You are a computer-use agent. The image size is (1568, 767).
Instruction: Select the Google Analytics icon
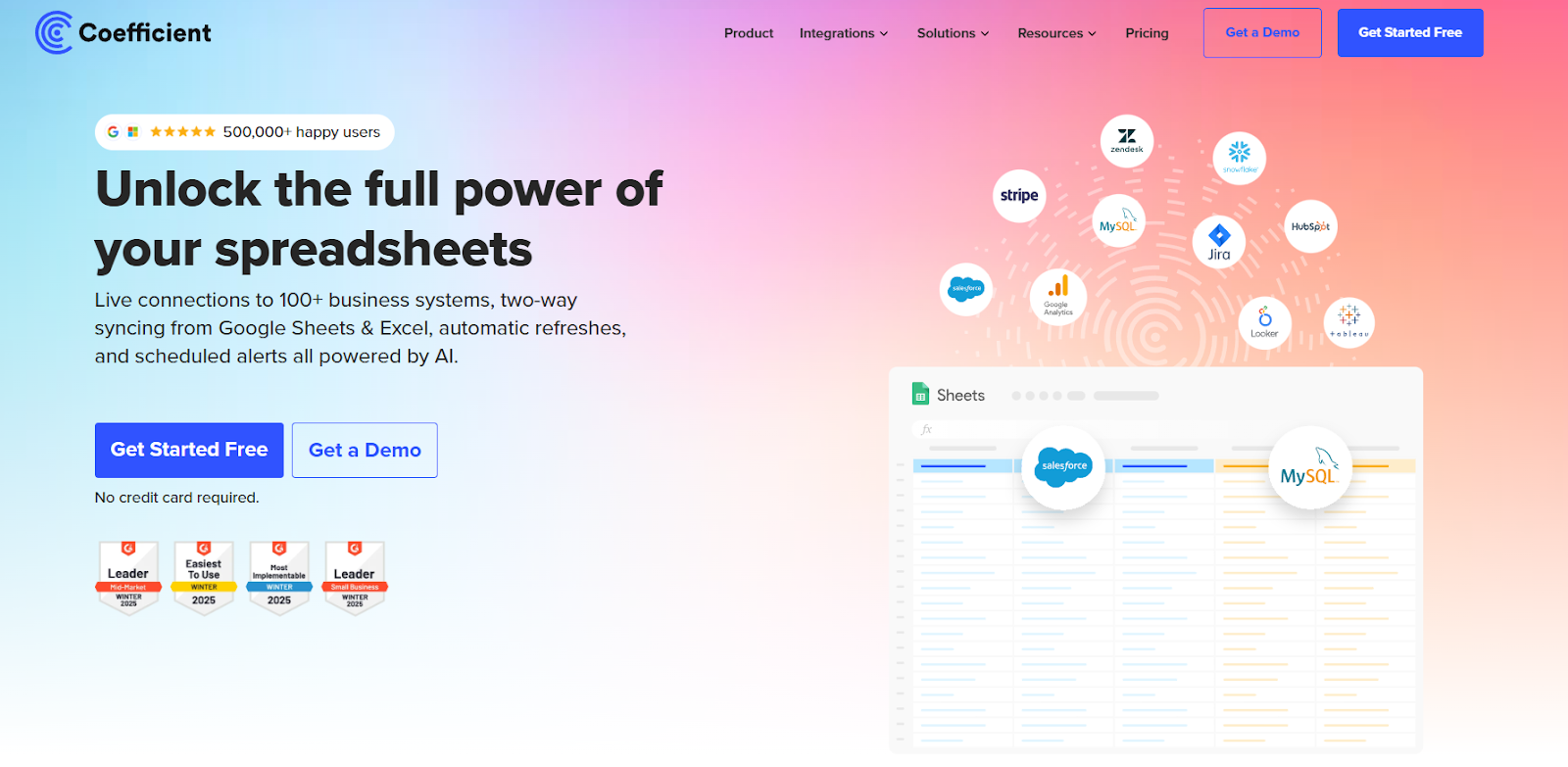[x=1057, y=295]
